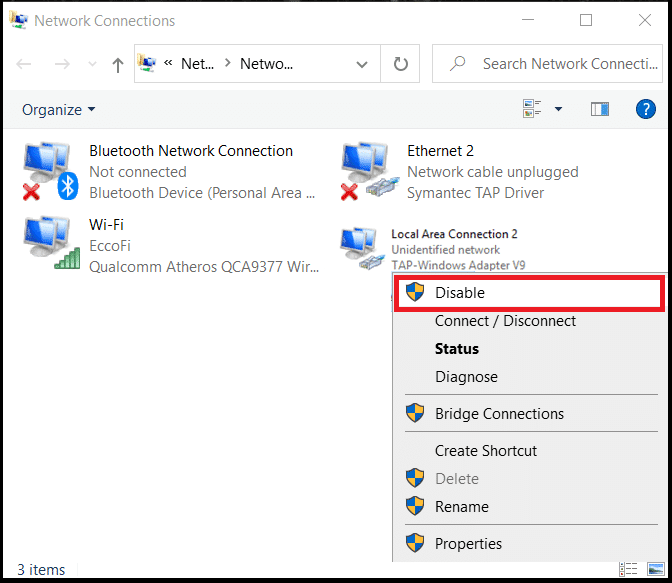Click the 'TAP-Windows Adapter V9' text

[458, 265]
